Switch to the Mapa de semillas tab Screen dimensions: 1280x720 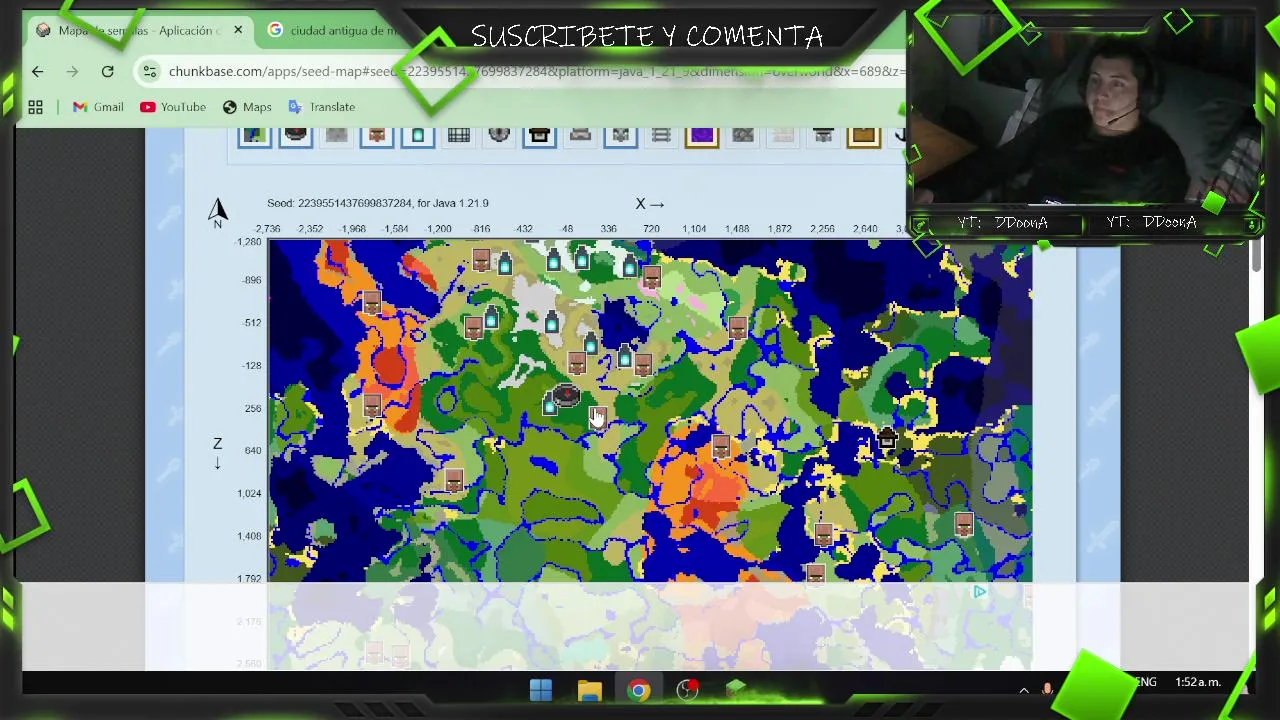click(138, 31)
